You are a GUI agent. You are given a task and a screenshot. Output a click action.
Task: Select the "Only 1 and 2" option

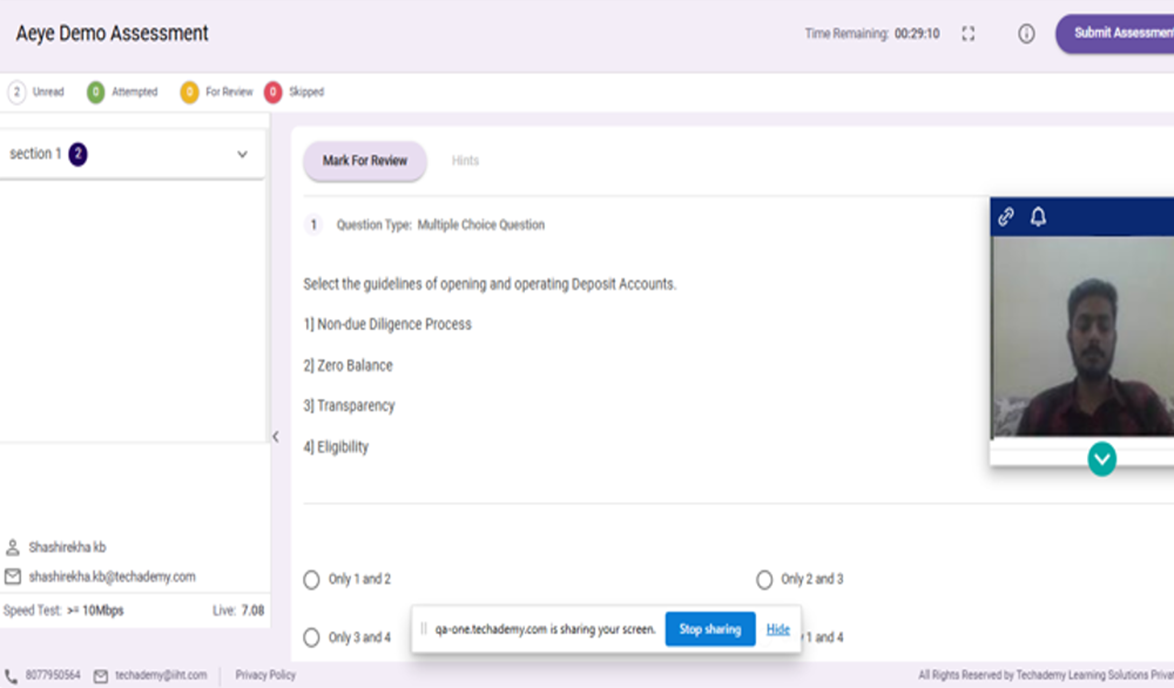pyautogui.click(x=312, y=580)
